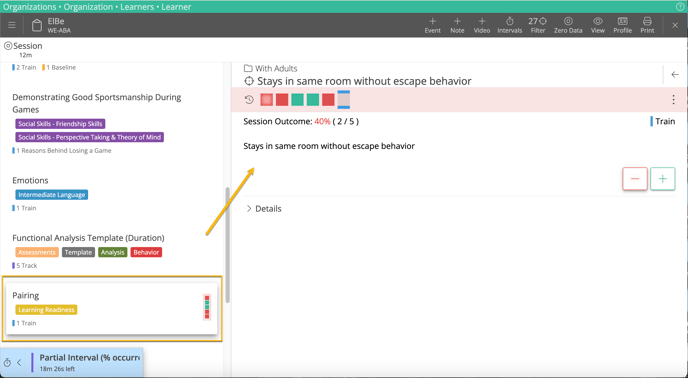Open the Filter with 27 targets
Screen dimensions: 688x378
tap(538, 25)
